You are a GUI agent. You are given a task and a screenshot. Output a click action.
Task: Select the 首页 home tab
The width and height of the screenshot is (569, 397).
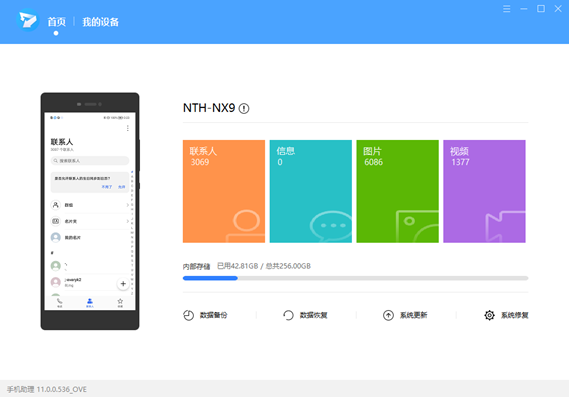coord(56,22)
